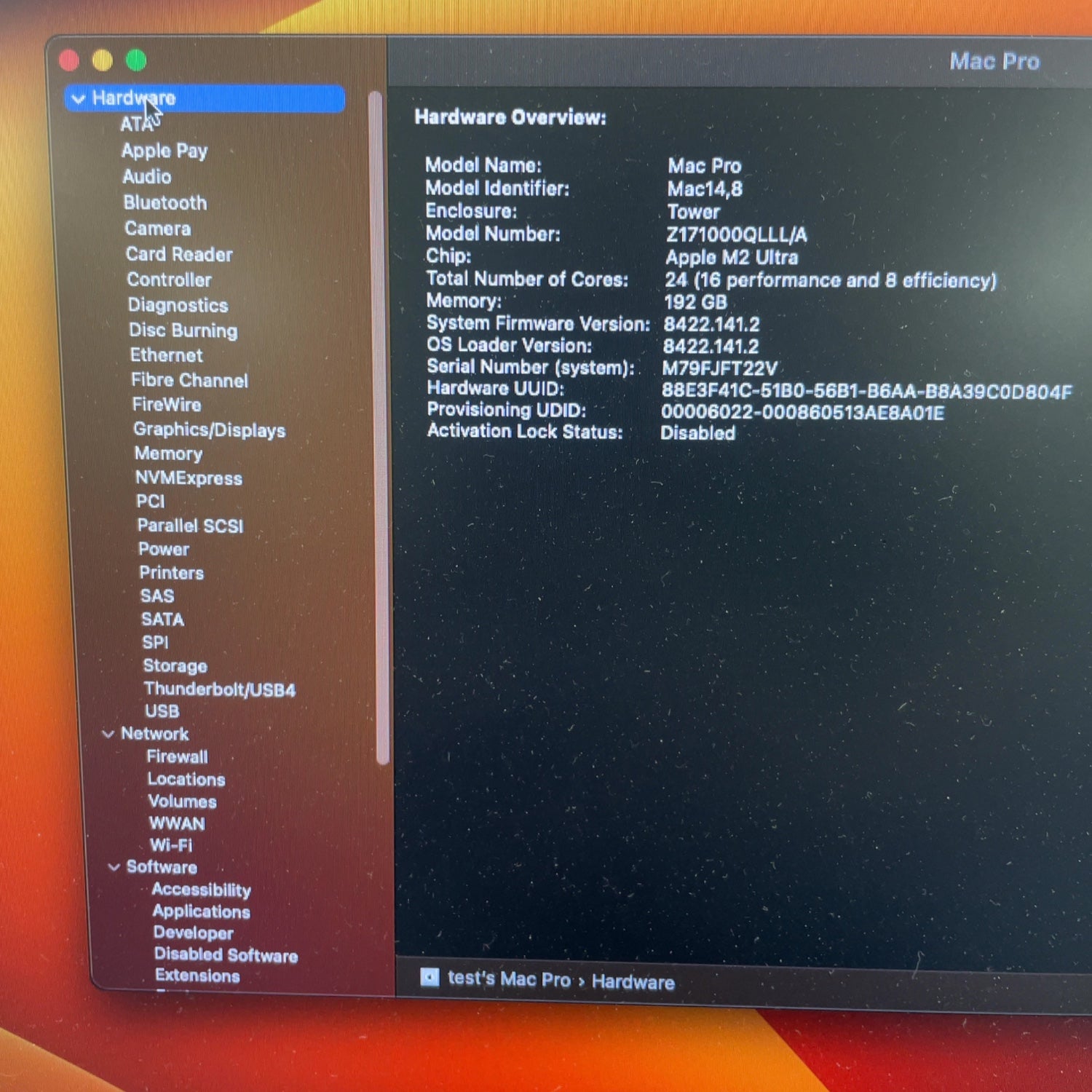Select NVMExpress in the hardware list
The image size is (1092, 1092).
coord(189,478)
